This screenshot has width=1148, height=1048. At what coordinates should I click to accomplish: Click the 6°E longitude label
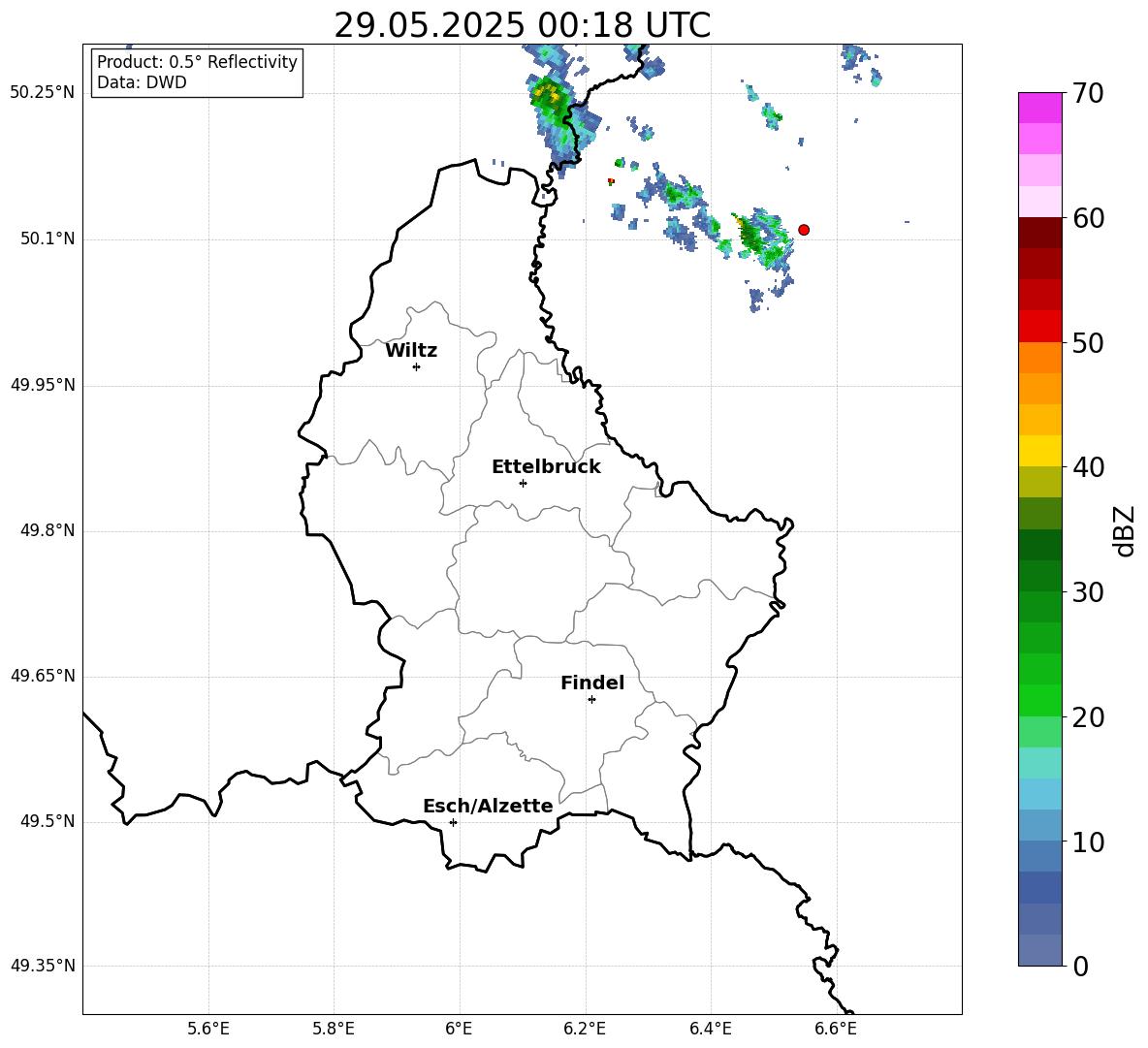459,1029
